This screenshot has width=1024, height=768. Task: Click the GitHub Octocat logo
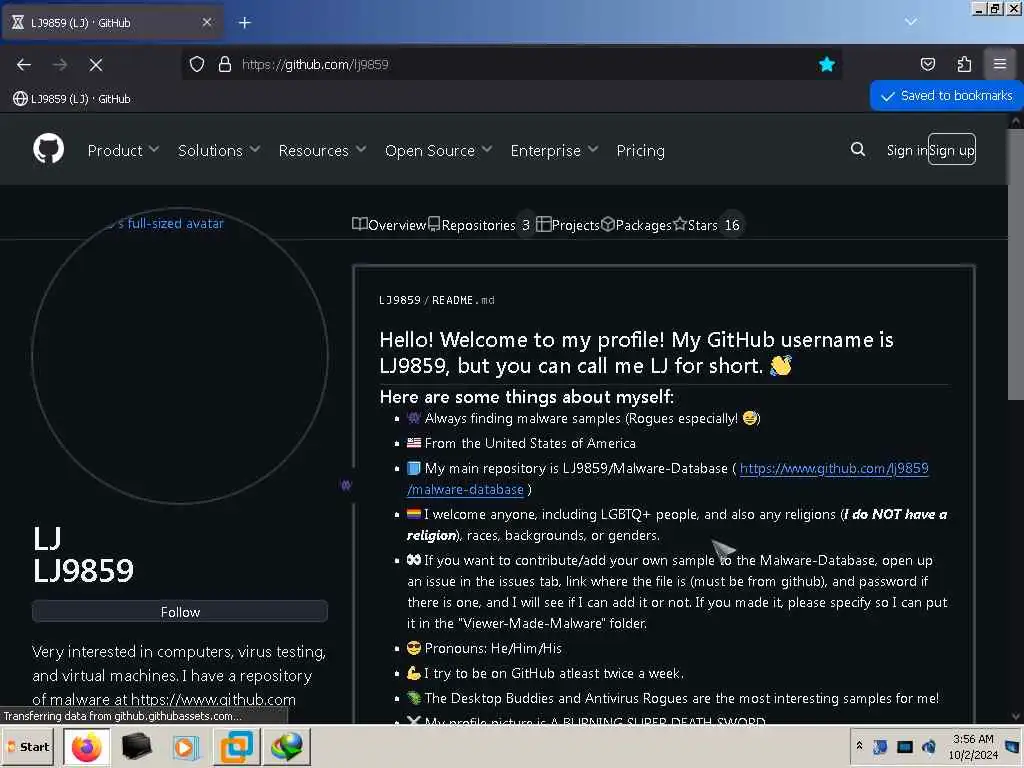48,150
